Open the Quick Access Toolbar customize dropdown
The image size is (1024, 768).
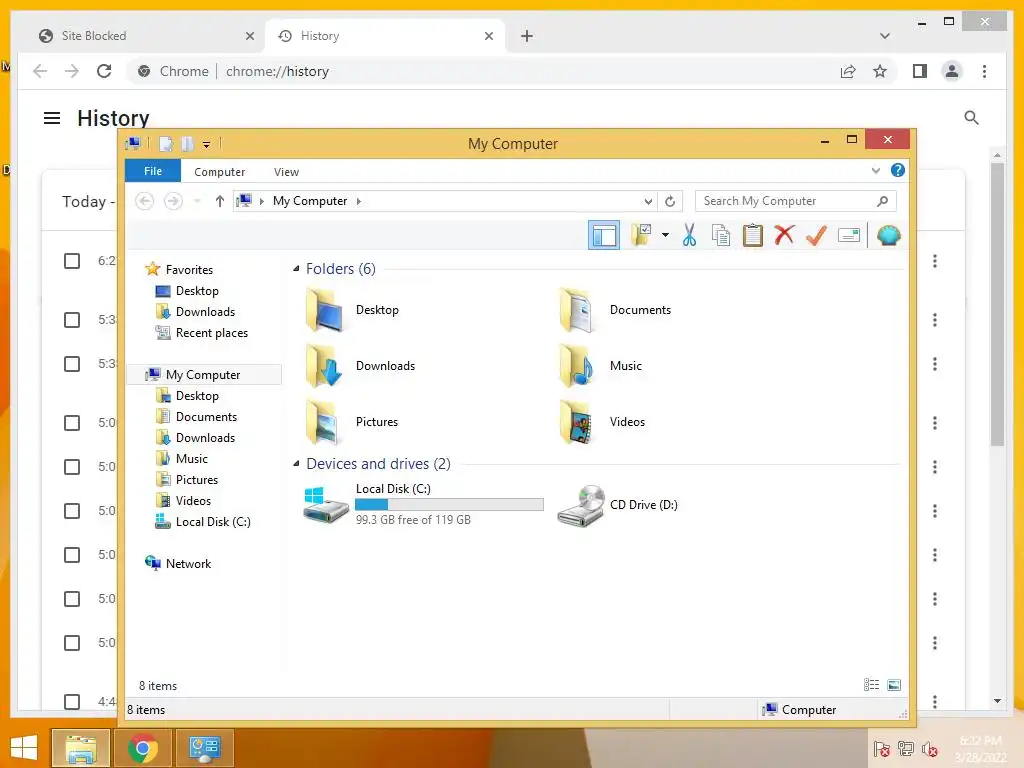[x=206, y=144]
